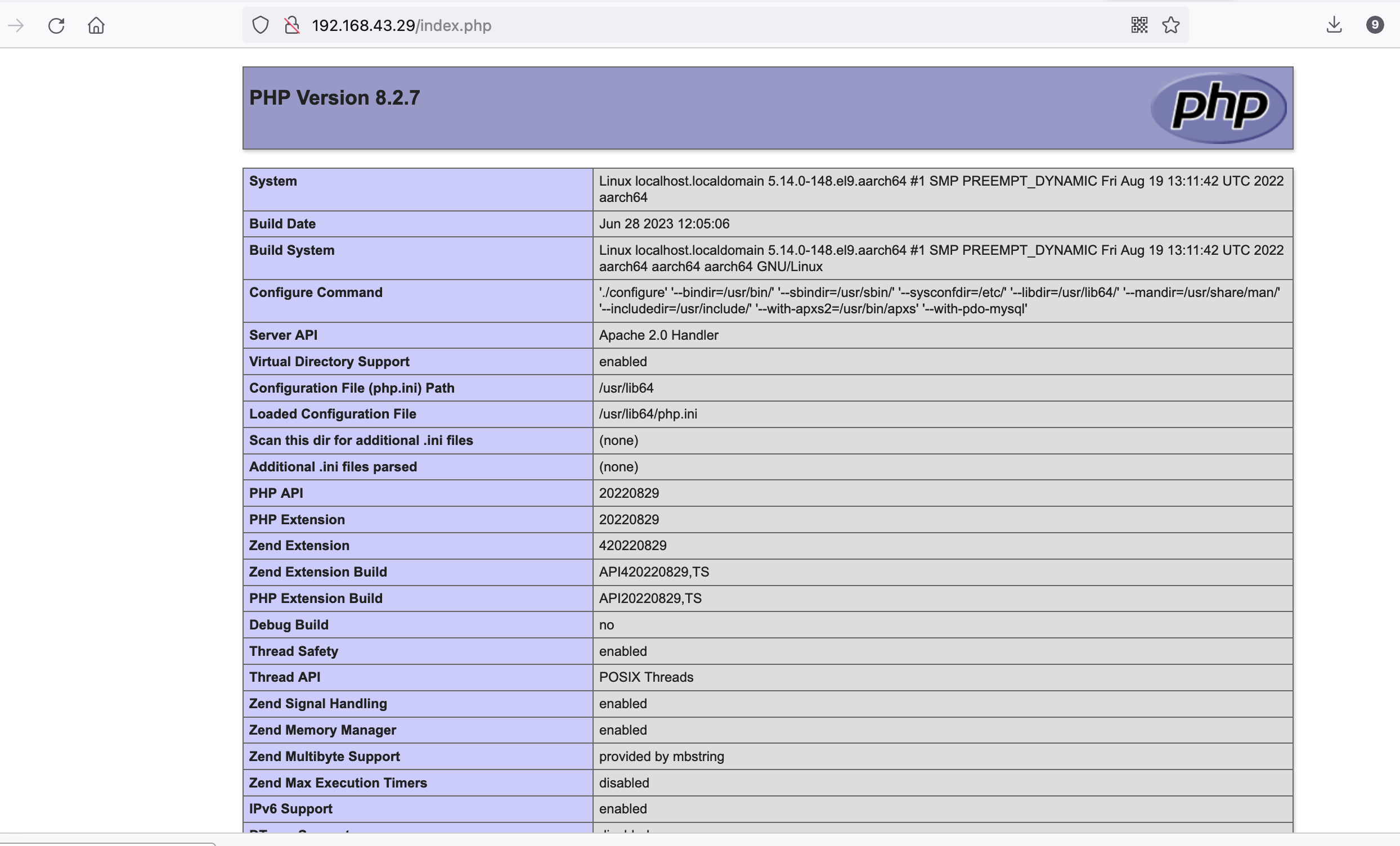Click the IPv6 Support row label
Image resolution: width=1400 pixels, height=846 pixels.
coord(290,809)
